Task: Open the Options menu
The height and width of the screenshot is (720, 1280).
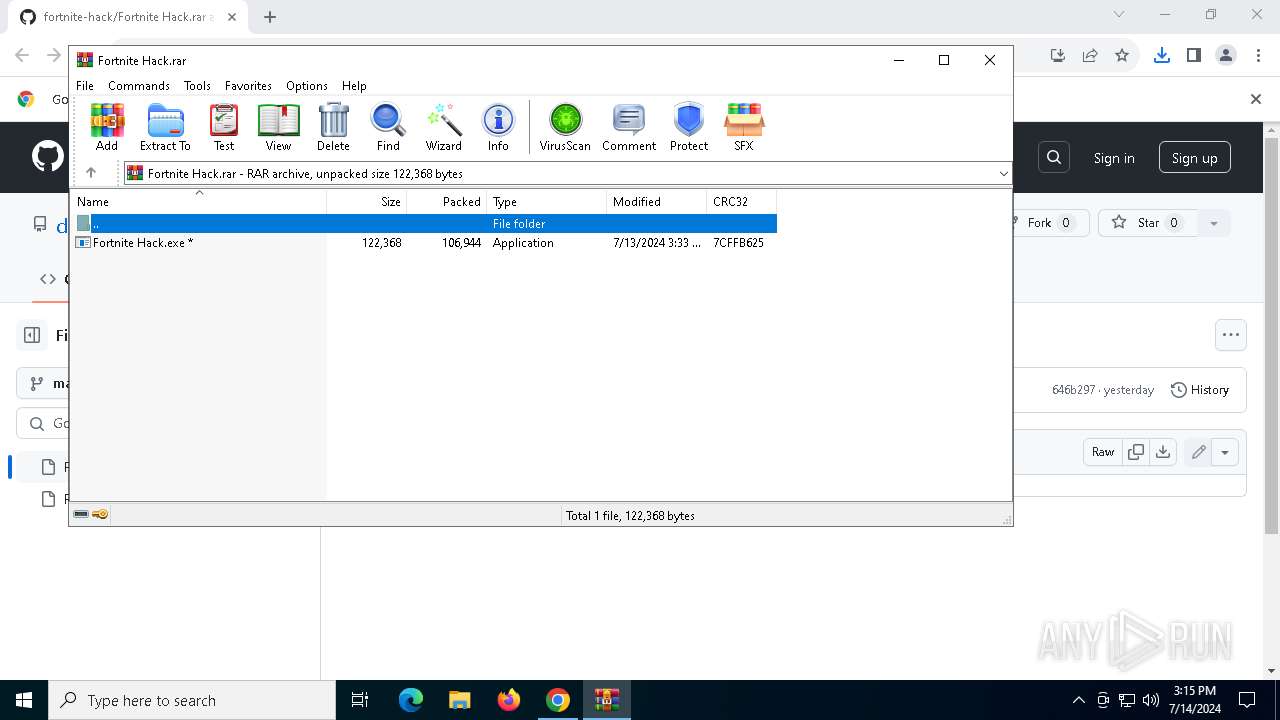Action: pyautogui.click(x=307, y=86)
